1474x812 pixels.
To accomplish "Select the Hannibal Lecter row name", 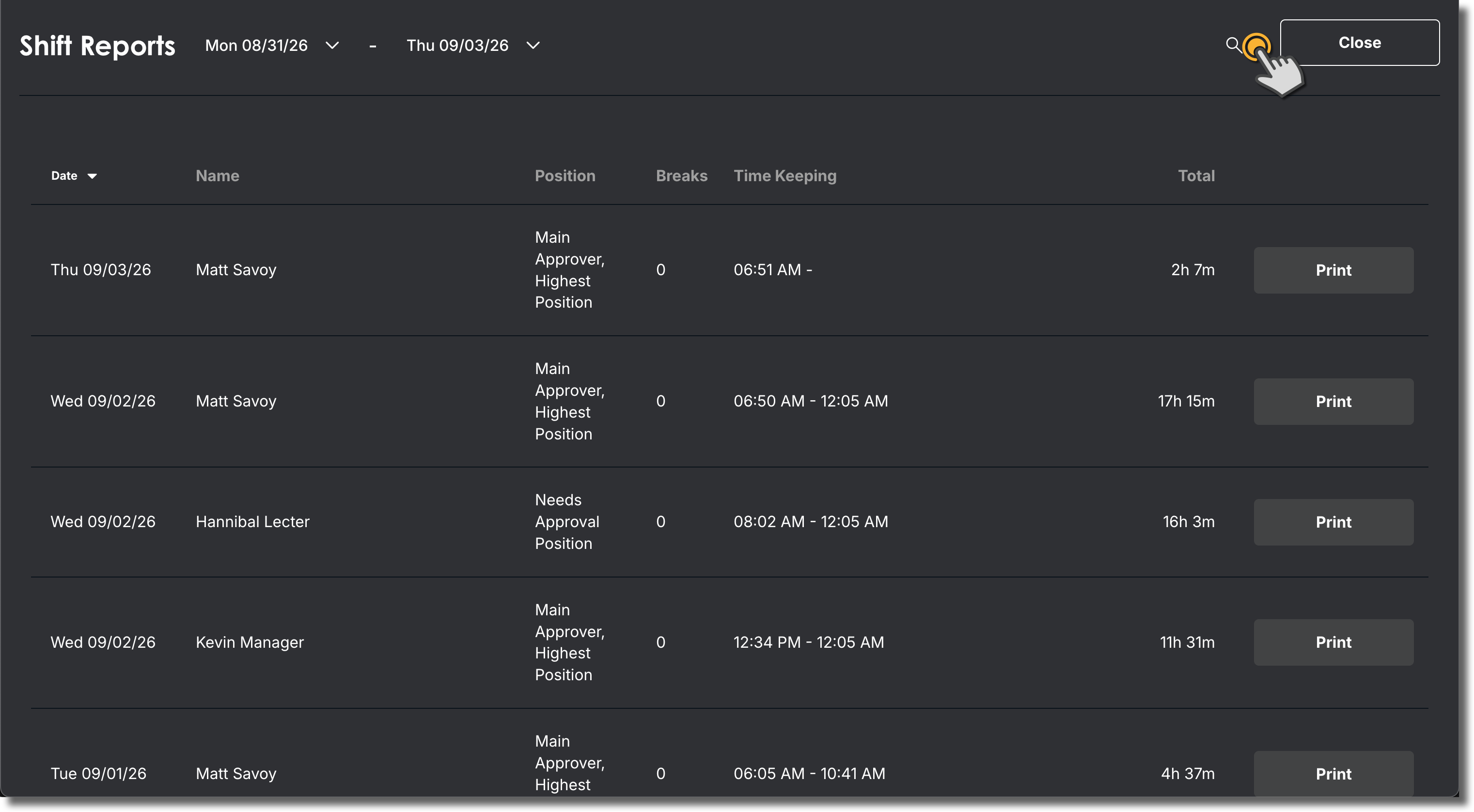I will [x=252, y=521].
